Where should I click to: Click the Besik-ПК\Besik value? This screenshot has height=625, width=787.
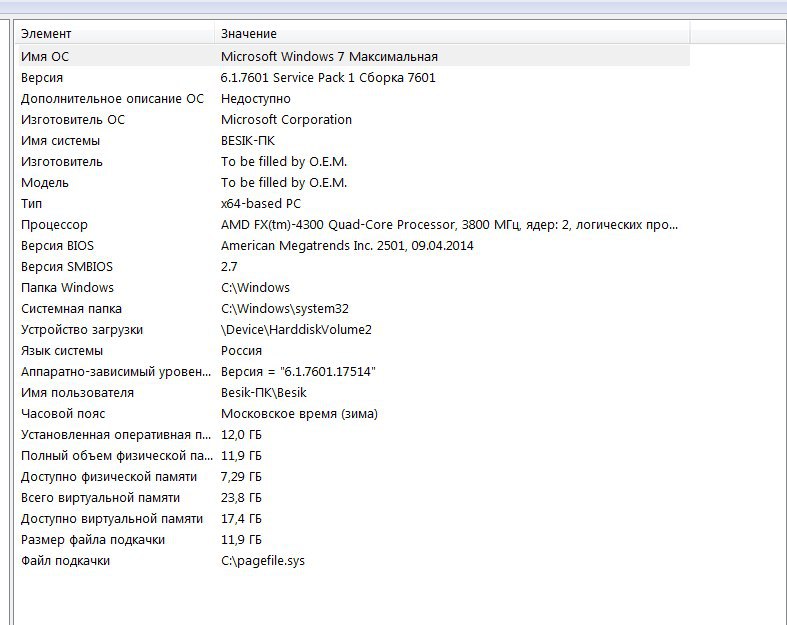pyautogui.click(x=264, y=393)
